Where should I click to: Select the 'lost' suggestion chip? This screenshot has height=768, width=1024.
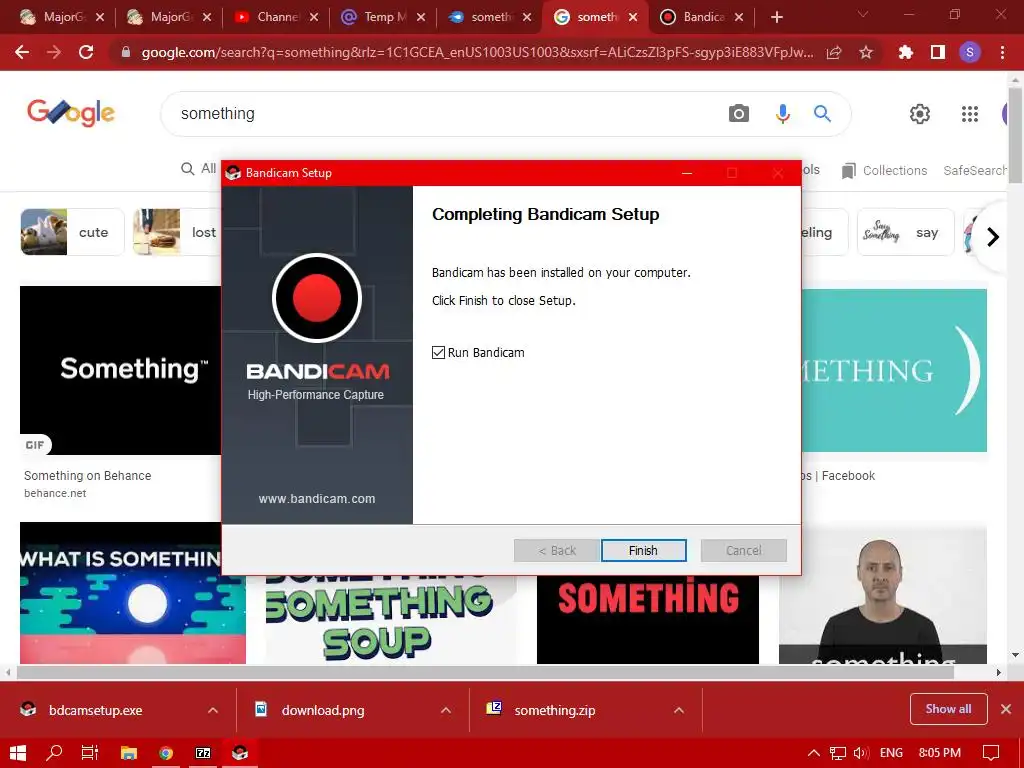(176, 232)
